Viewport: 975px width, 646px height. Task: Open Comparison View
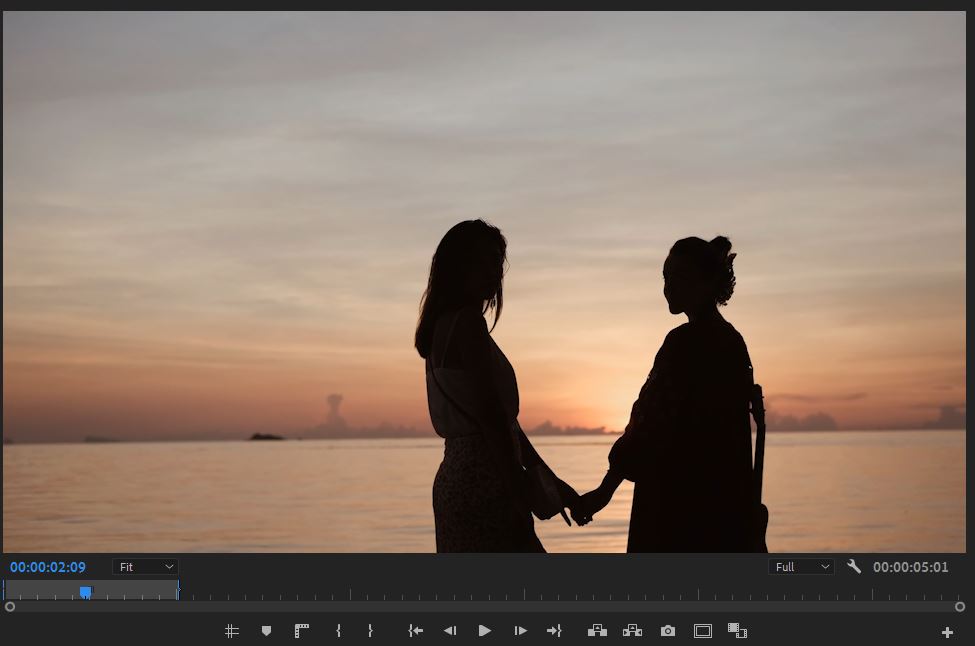(703, 631)
